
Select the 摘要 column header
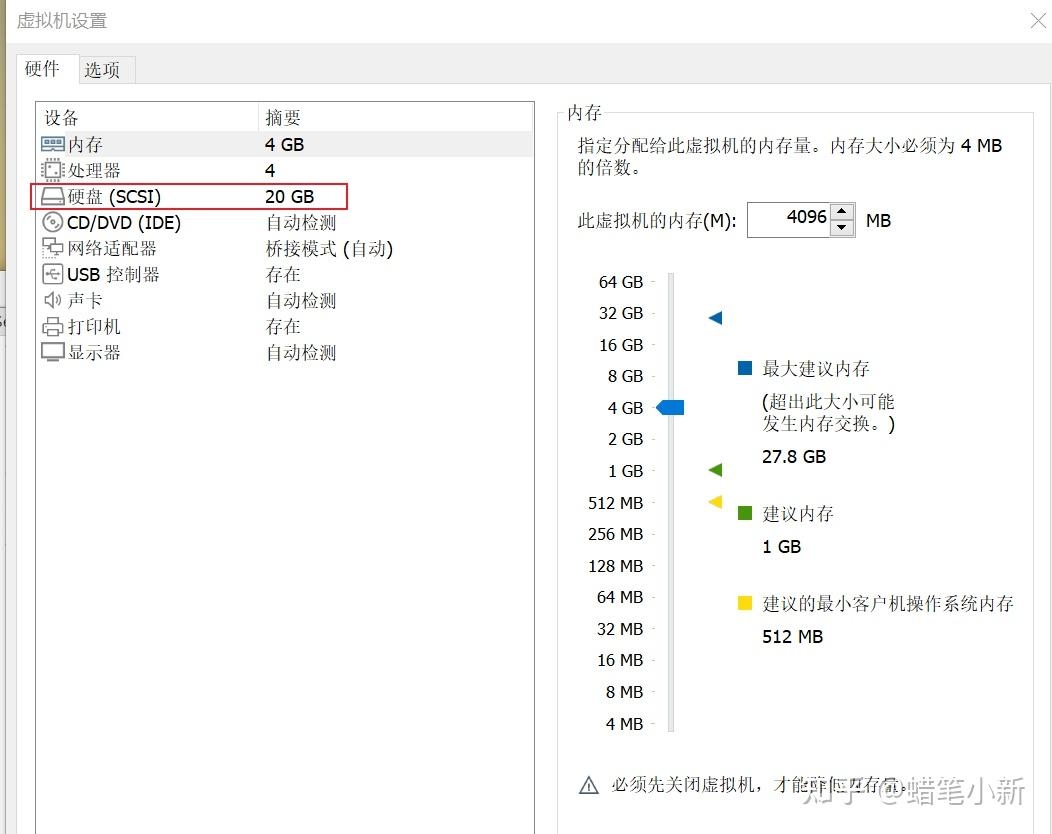coord(283,117)
